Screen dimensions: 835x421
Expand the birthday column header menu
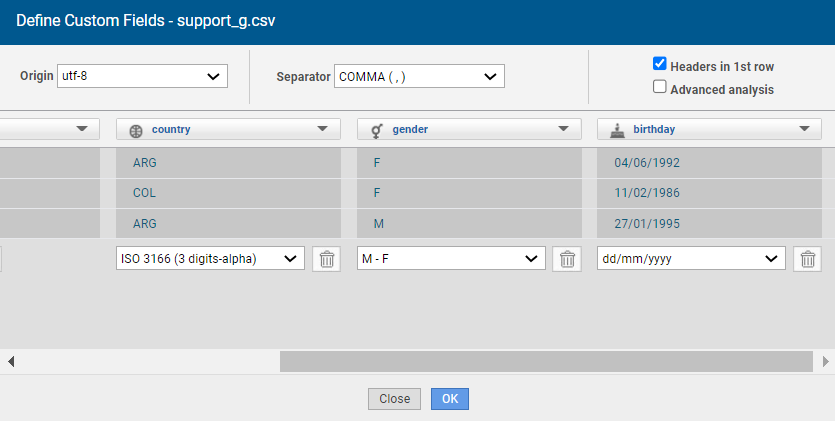click(x=804, y=129)
